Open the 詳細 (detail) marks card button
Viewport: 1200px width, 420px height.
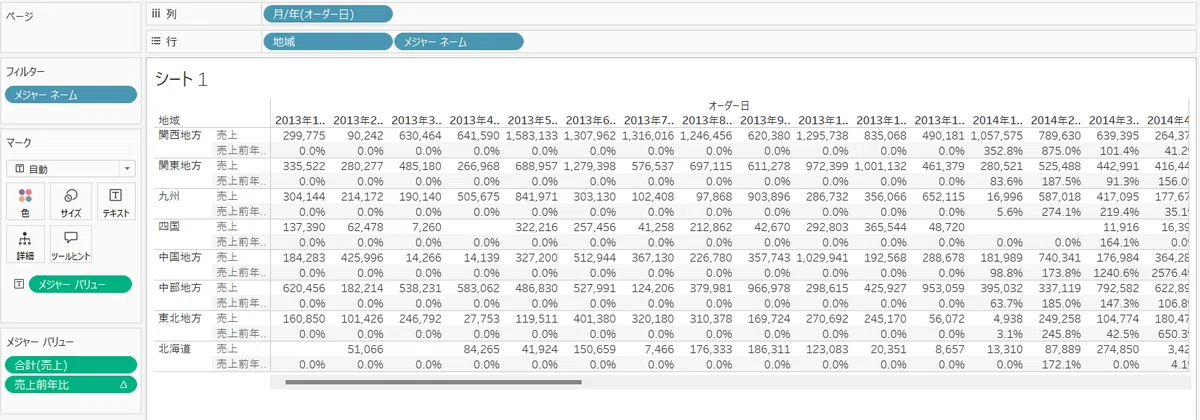pos(25,245)
